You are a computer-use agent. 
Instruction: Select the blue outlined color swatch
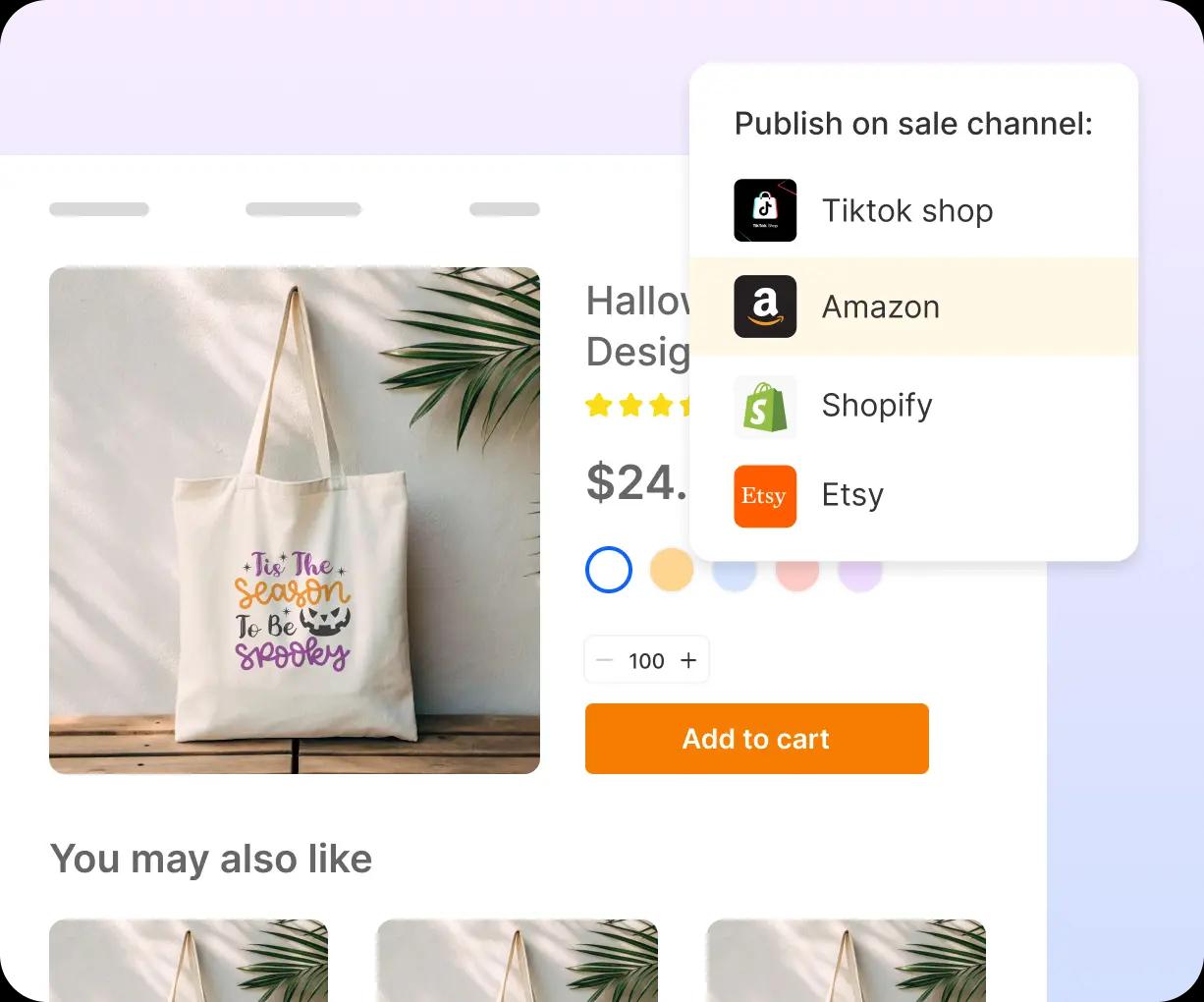pos(609,570)
